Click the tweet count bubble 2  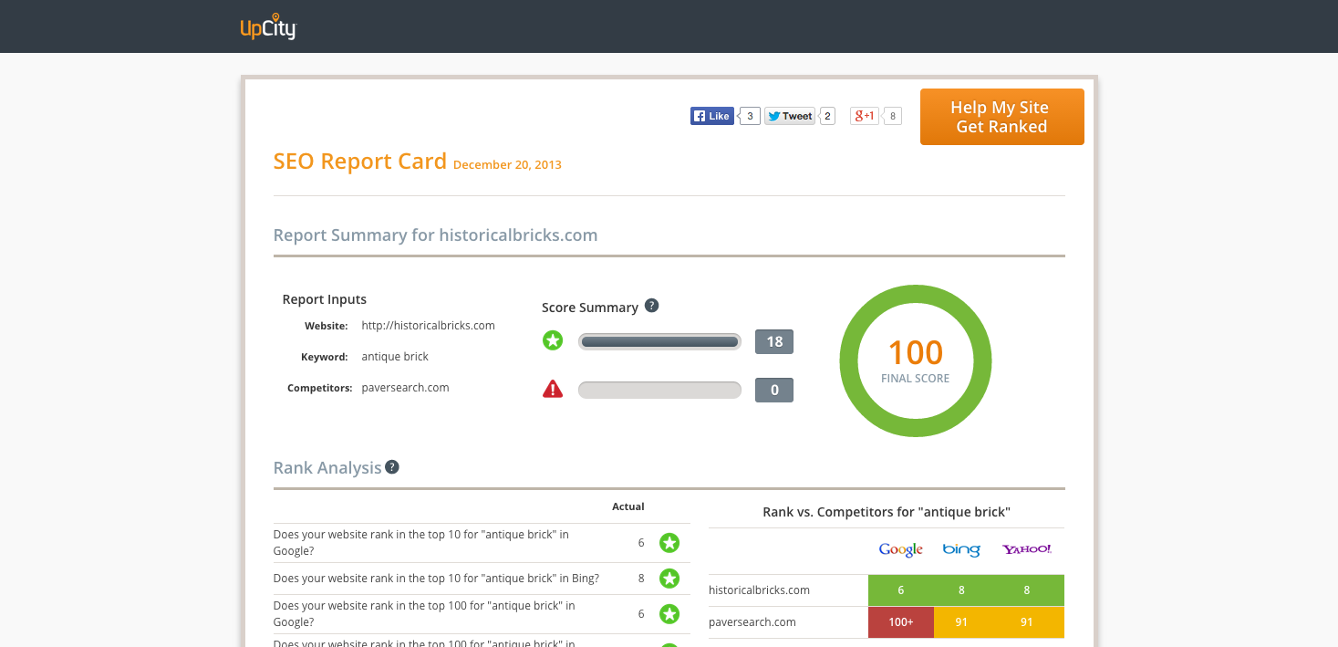pyautogui.click(x=827, y=116)
